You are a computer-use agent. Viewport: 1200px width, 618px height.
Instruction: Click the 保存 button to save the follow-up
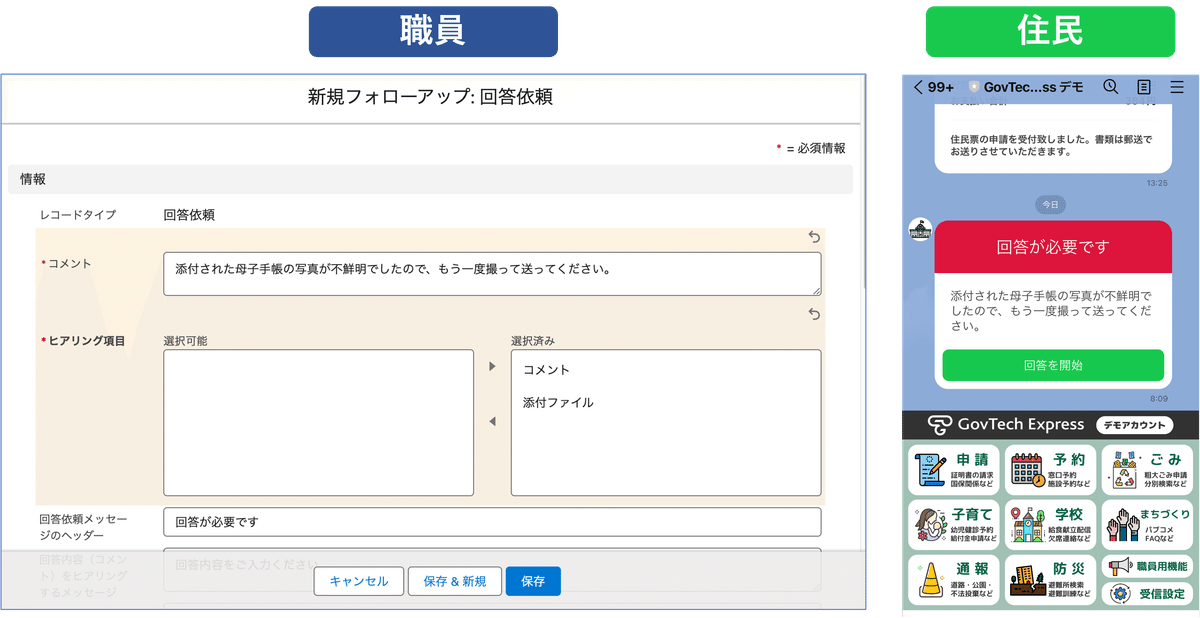pos(533,581)
